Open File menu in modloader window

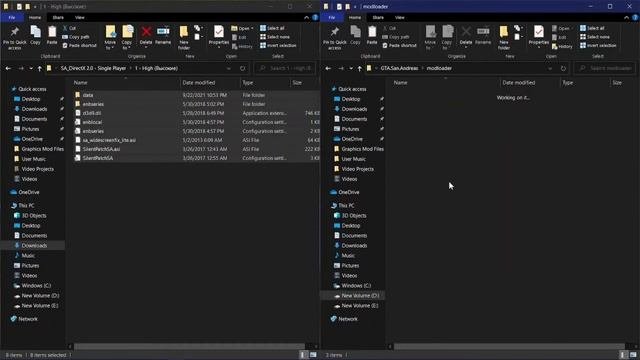[x=332, y=18]
